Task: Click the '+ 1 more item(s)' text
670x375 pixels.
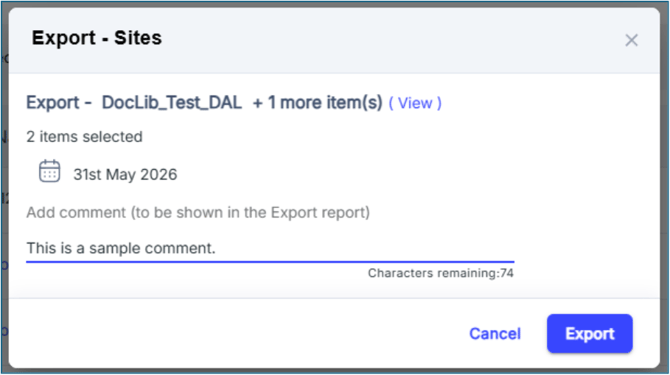Action: click(x=317, y=103)
